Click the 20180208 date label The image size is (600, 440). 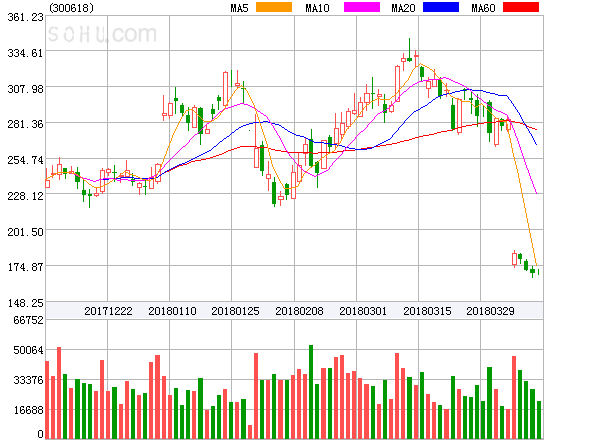(x=299, y=311)
